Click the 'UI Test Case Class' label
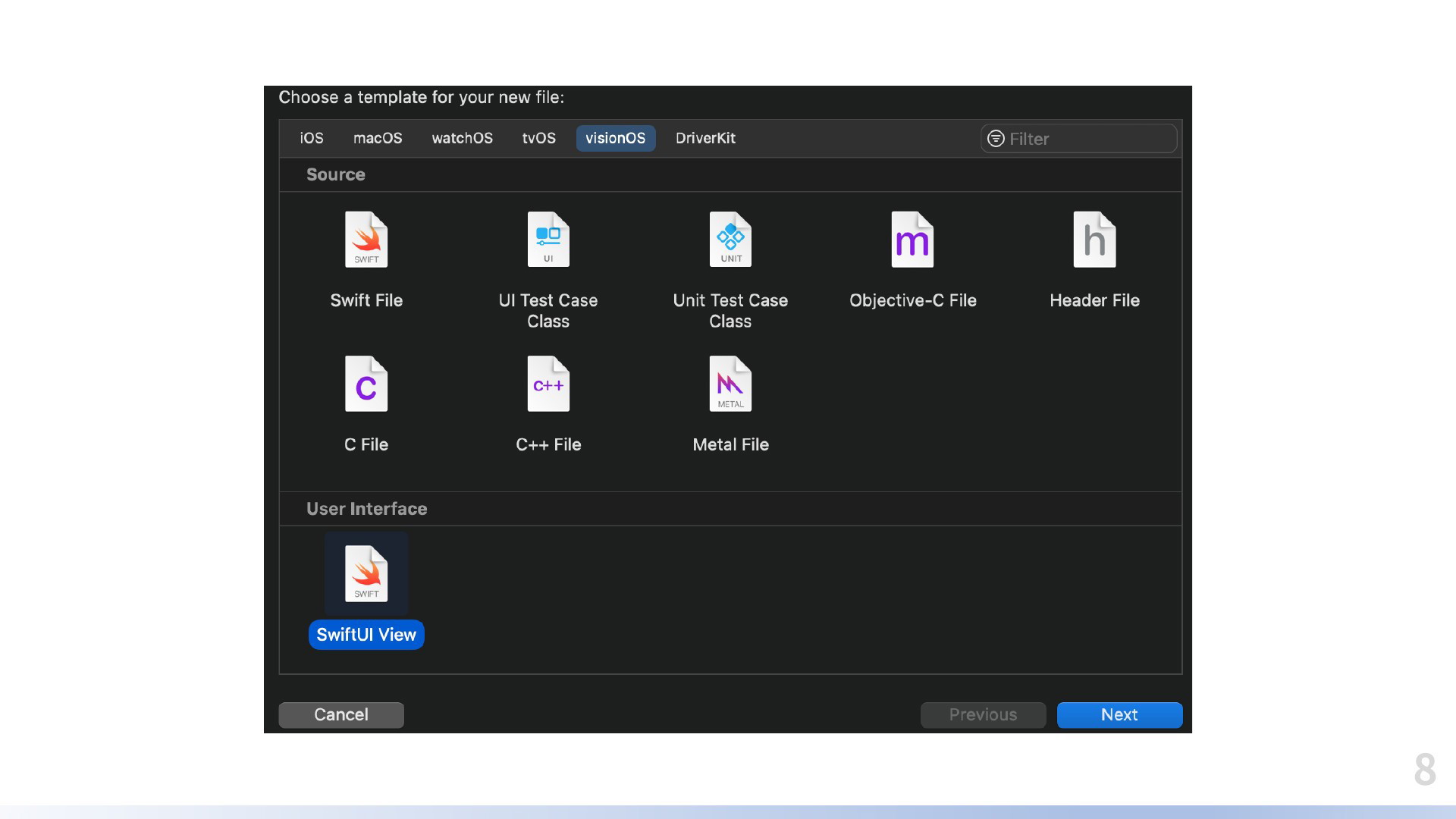The width and height of the screenshot is (1456, 819). click(548, 311)
